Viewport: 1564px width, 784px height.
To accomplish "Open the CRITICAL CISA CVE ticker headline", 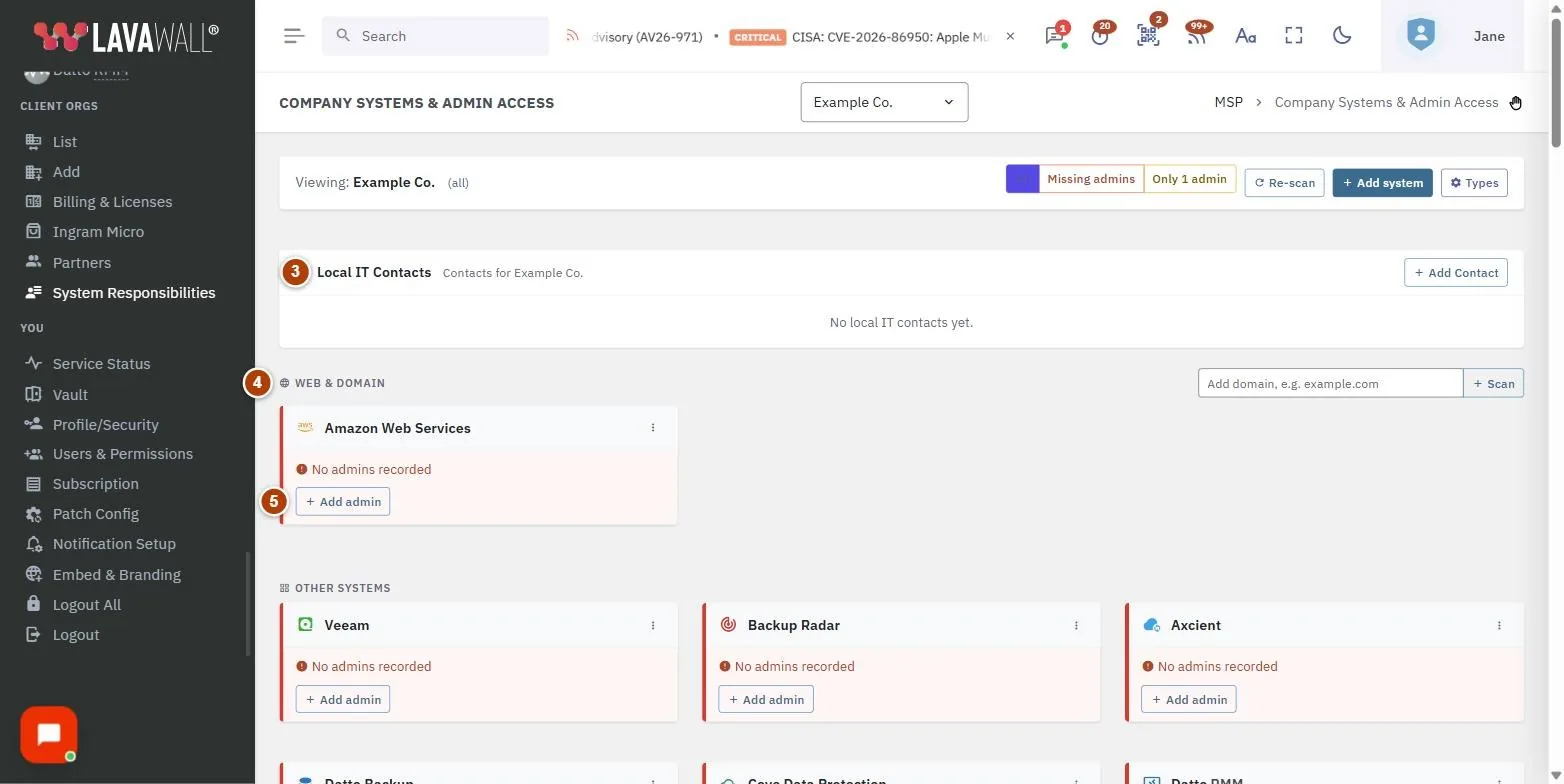I will [x=860, y=36].
